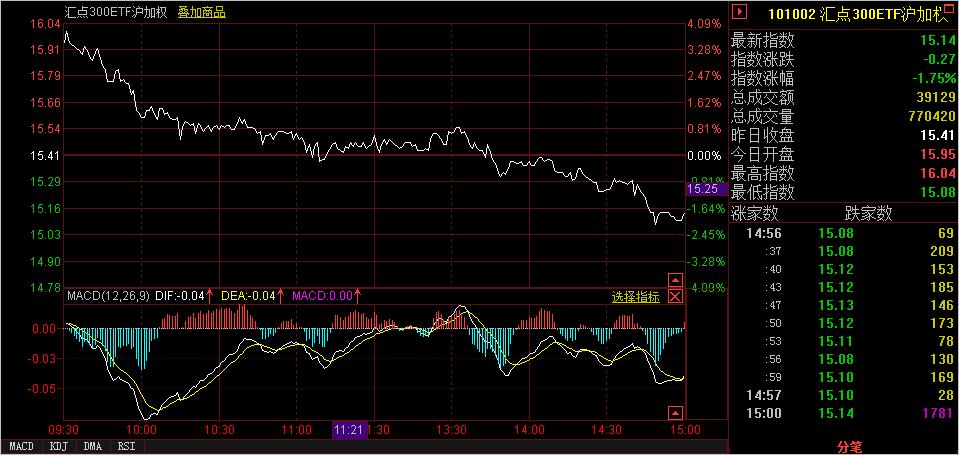Select the 14:56 tick row with volume 69

pos(843,233)
